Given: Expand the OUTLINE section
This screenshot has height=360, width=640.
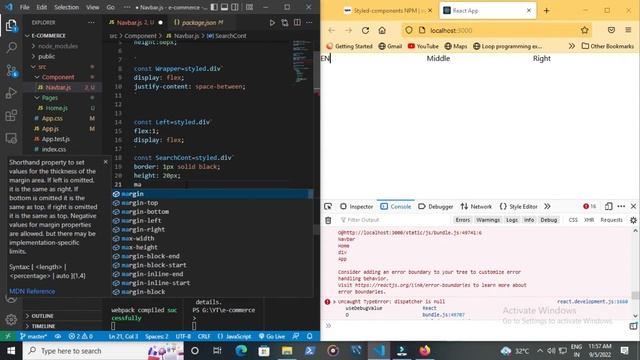Looking at the screenshot, I should pos(62,316).
